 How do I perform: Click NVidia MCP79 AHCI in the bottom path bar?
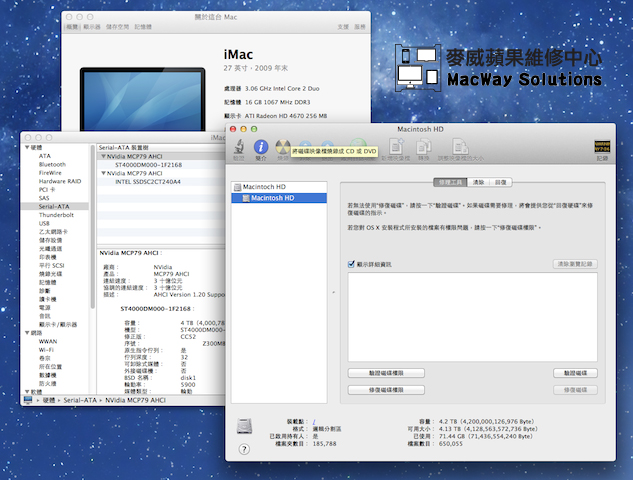[x=135, y=400]
